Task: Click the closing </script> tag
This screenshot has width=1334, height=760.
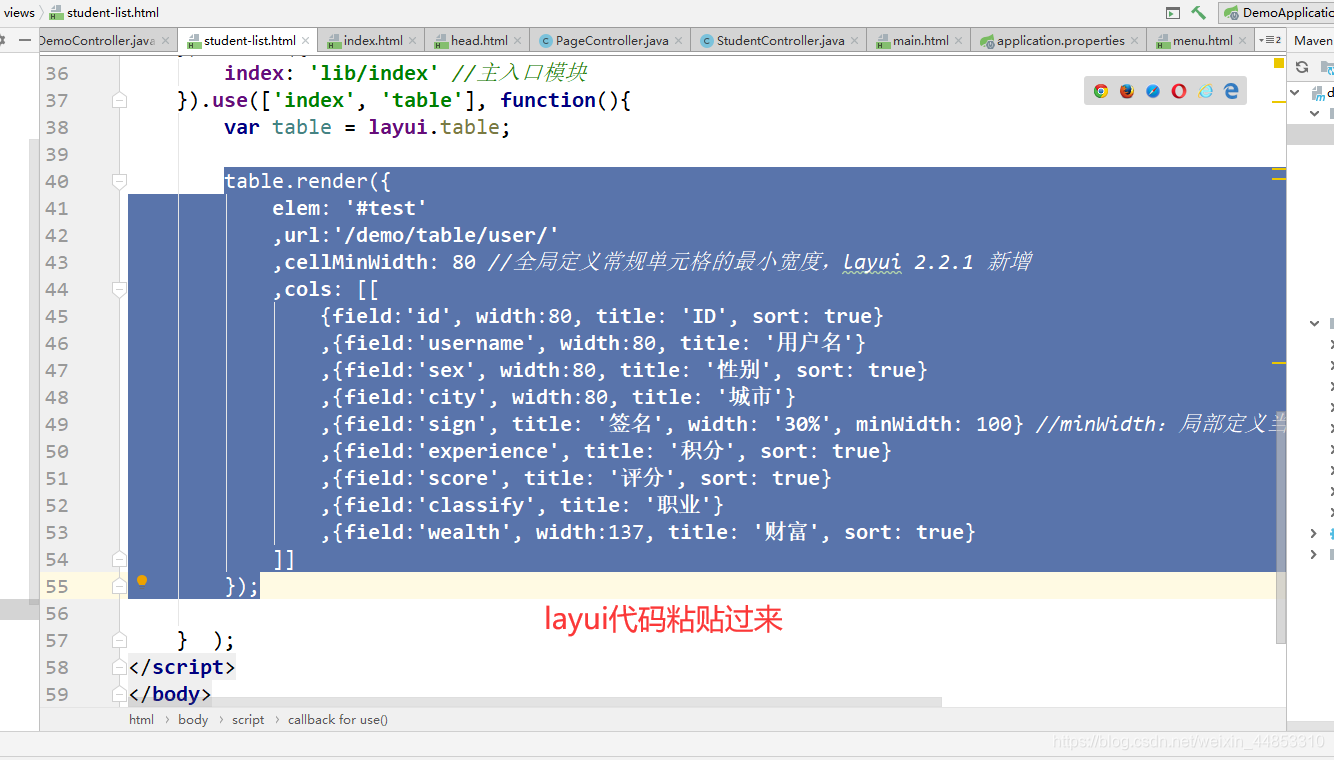Action: click(x=182, y=667)
